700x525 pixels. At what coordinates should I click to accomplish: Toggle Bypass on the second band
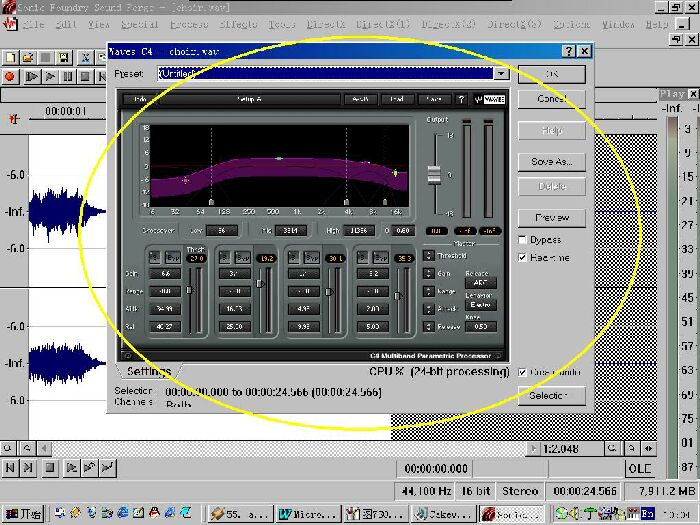point(242,257)
